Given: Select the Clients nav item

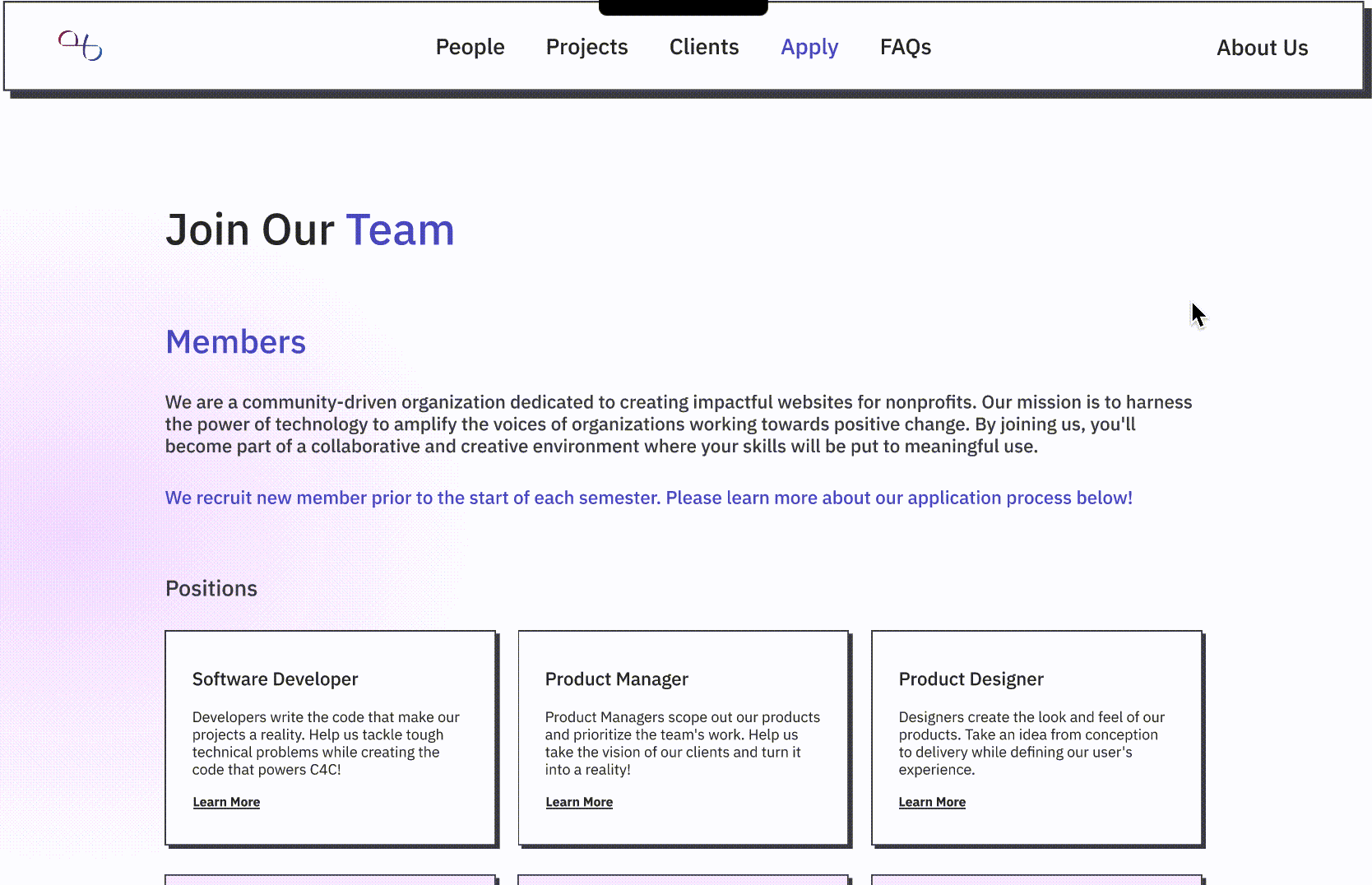Looking at the screenshot, I should (x=703, y=47).
